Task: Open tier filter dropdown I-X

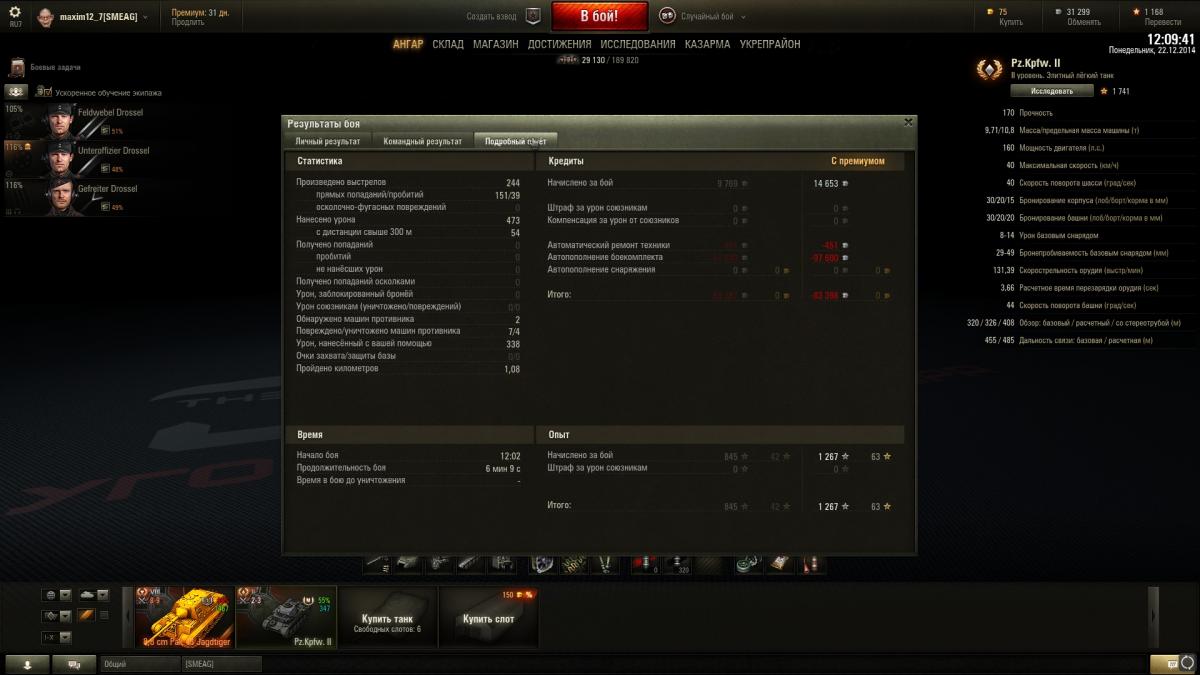Action: coord(56,637)
